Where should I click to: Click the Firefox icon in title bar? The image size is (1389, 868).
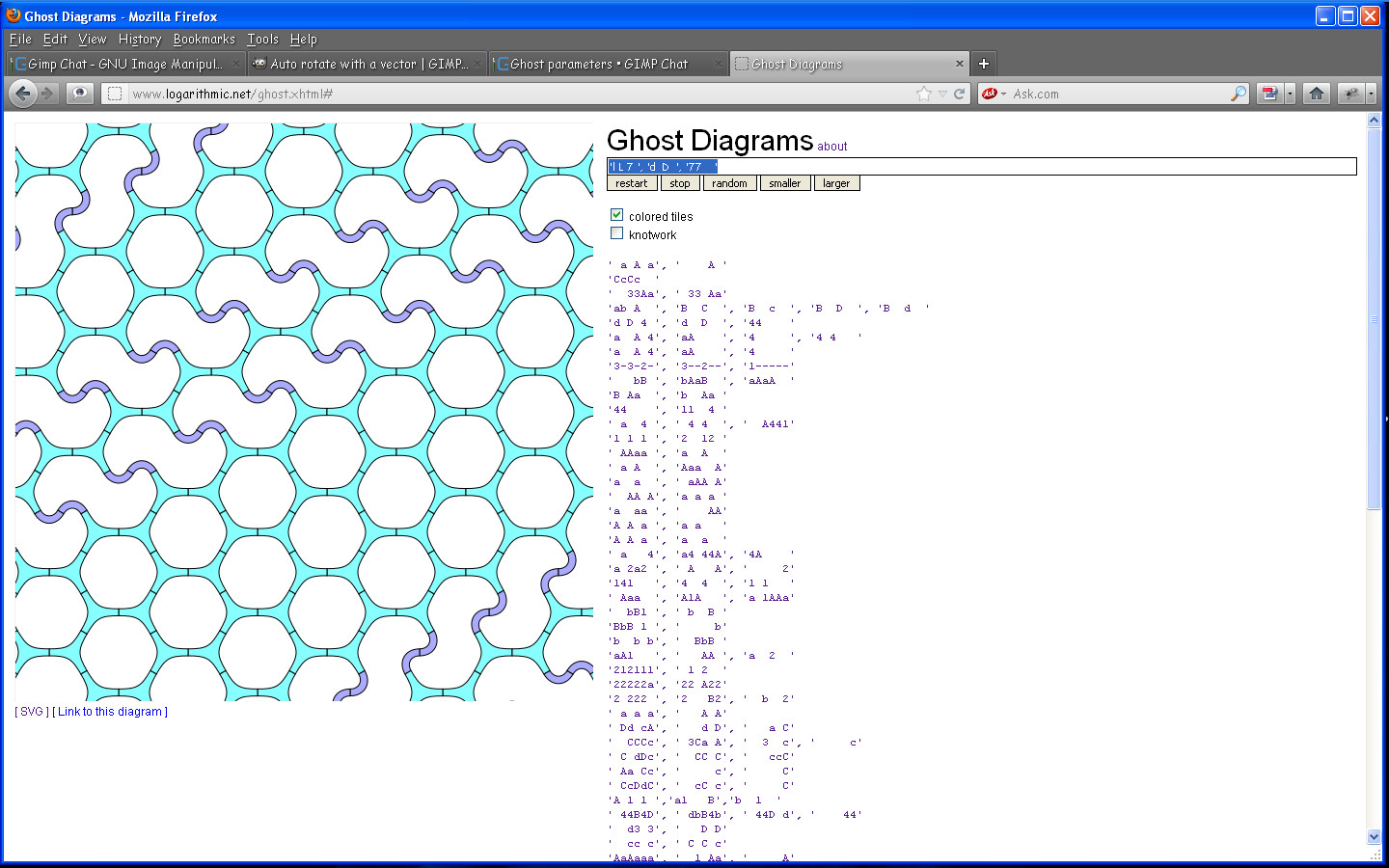[x=14, y=15]
